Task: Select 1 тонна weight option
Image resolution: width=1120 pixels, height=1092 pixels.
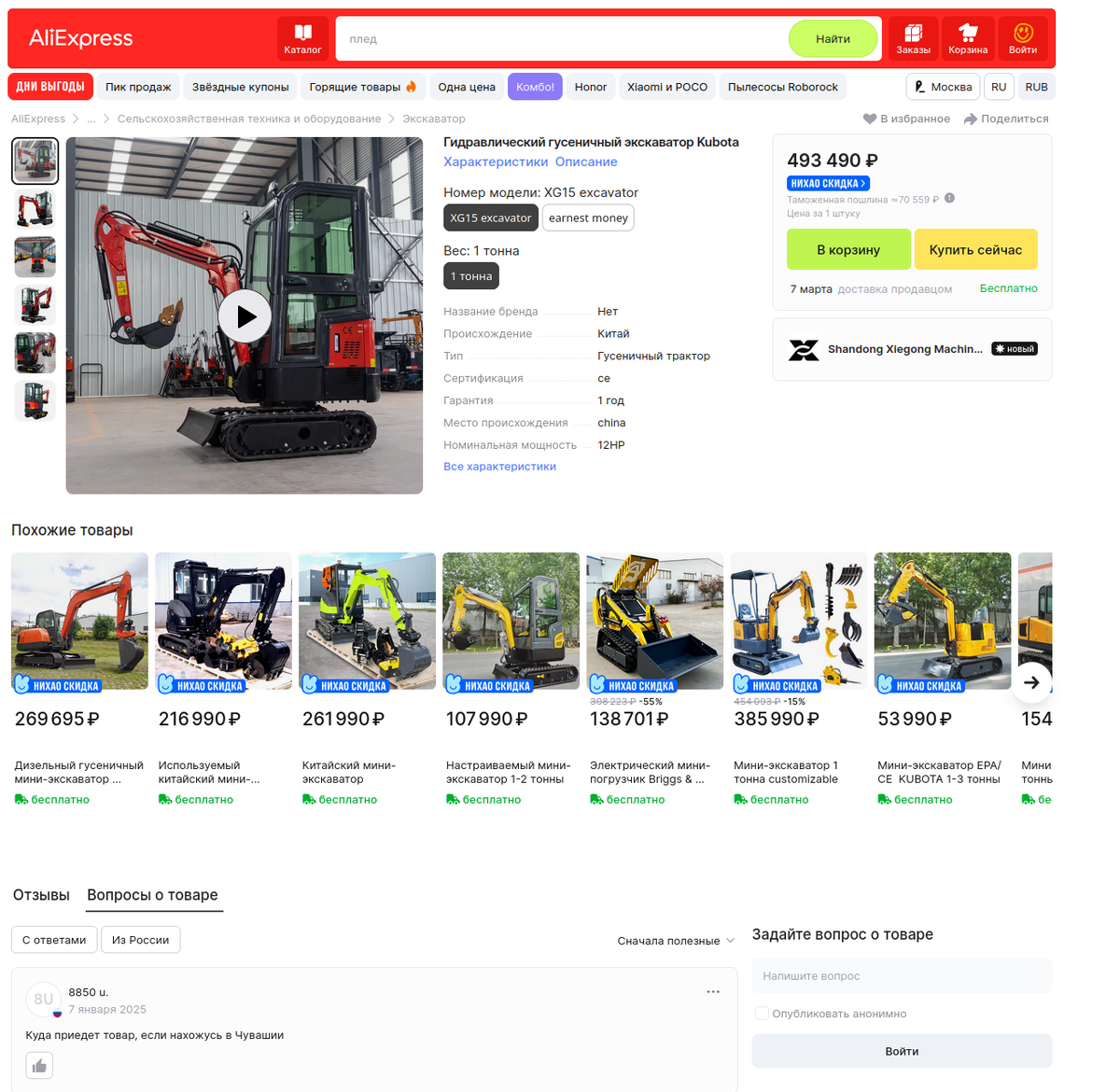Action: pos(471,276)
